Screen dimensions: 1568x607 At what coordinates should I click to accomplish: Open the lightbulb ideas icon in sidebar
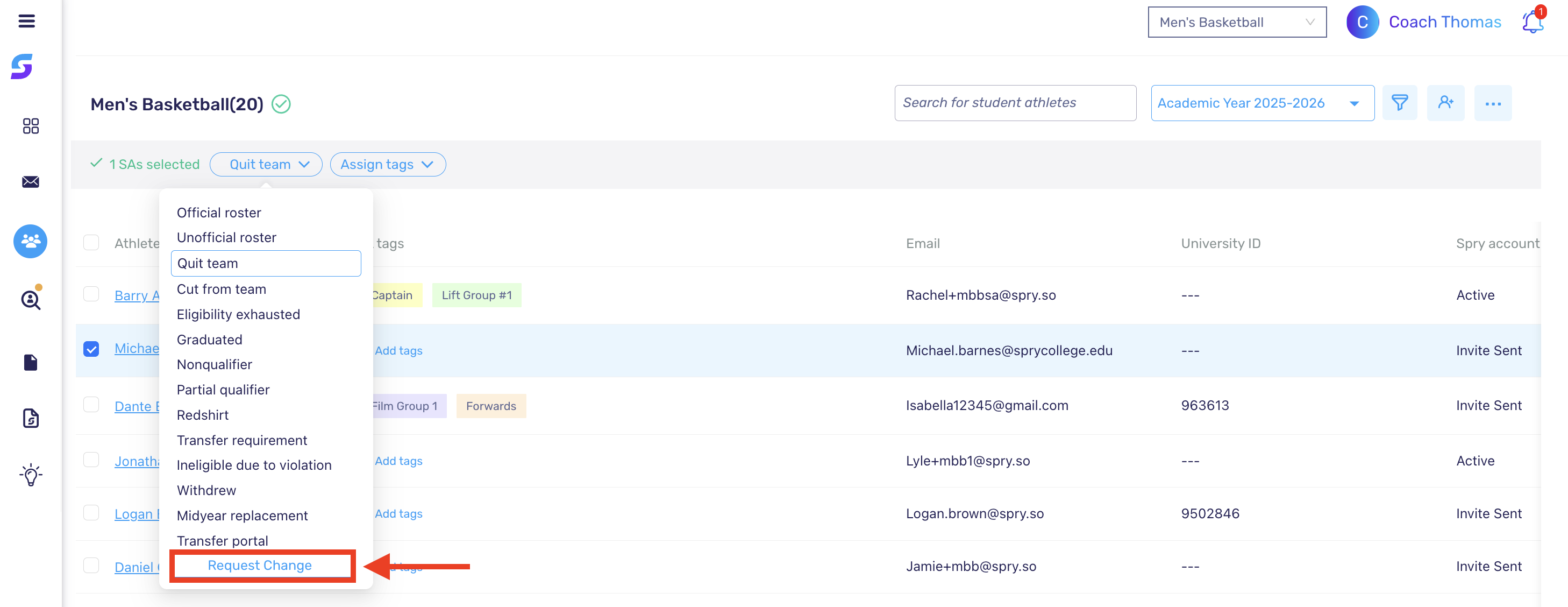tap(31, 475)
